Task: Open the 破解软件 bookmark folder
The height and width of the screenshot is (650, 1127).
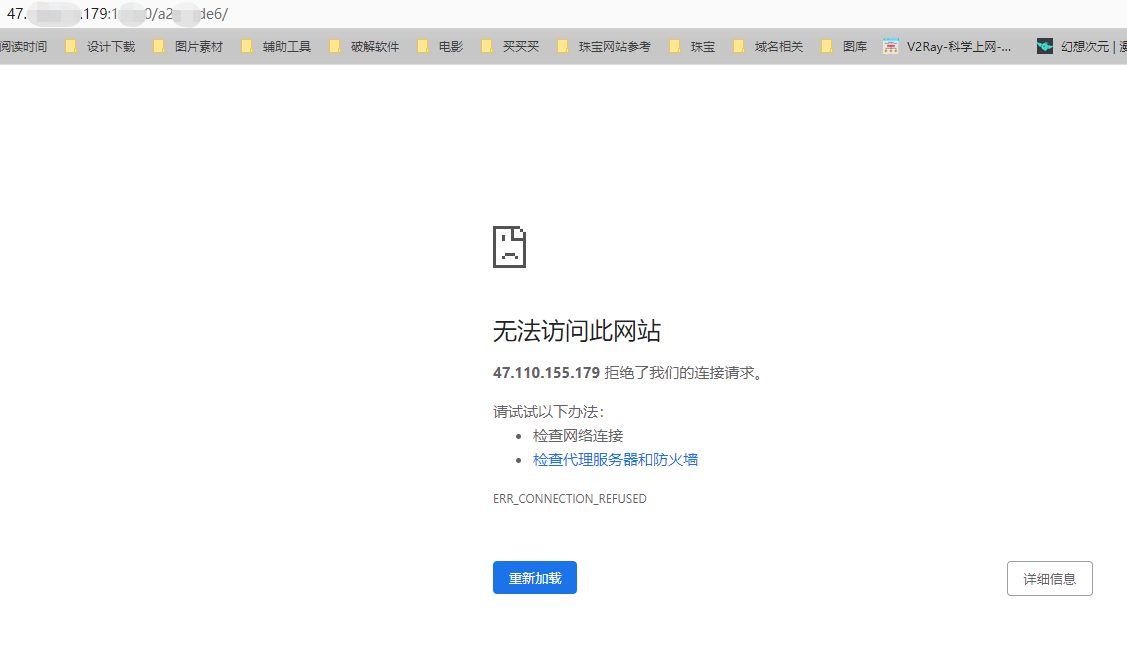Action: pyautogui.click(x=364, y=47)
